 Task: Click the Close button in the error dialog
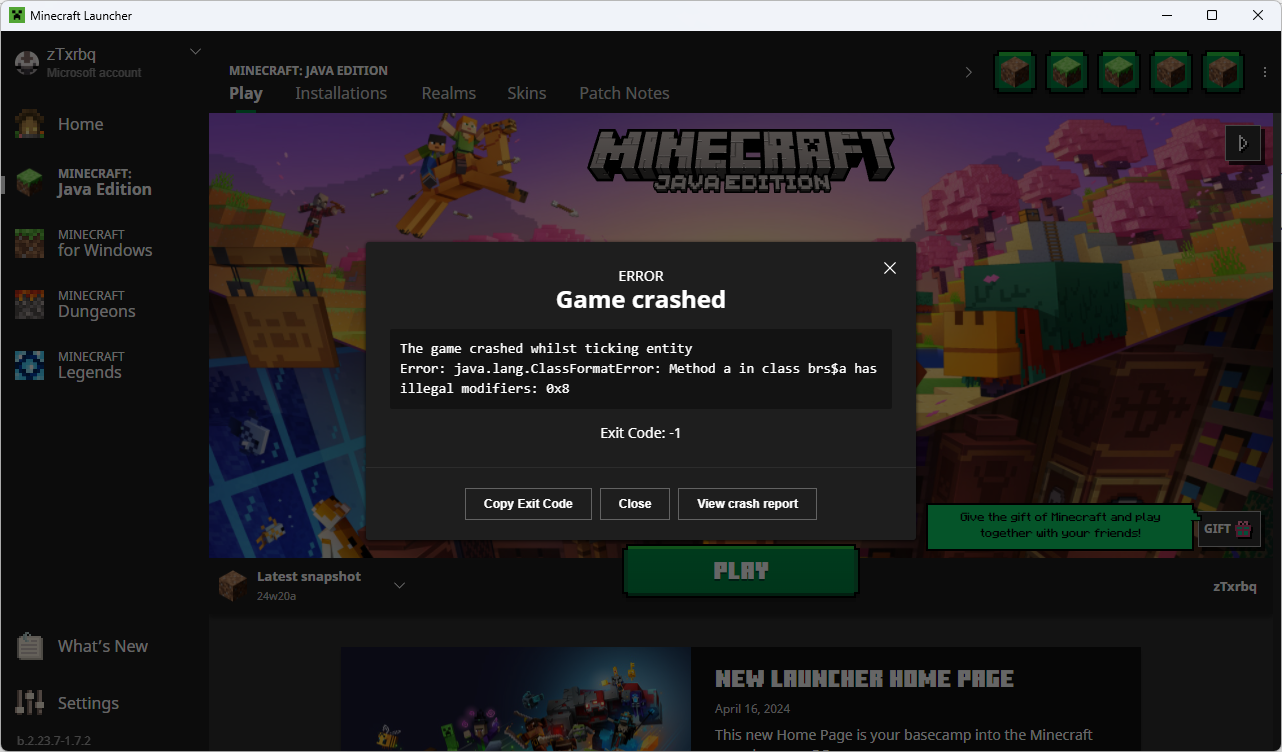click(635, 504)
